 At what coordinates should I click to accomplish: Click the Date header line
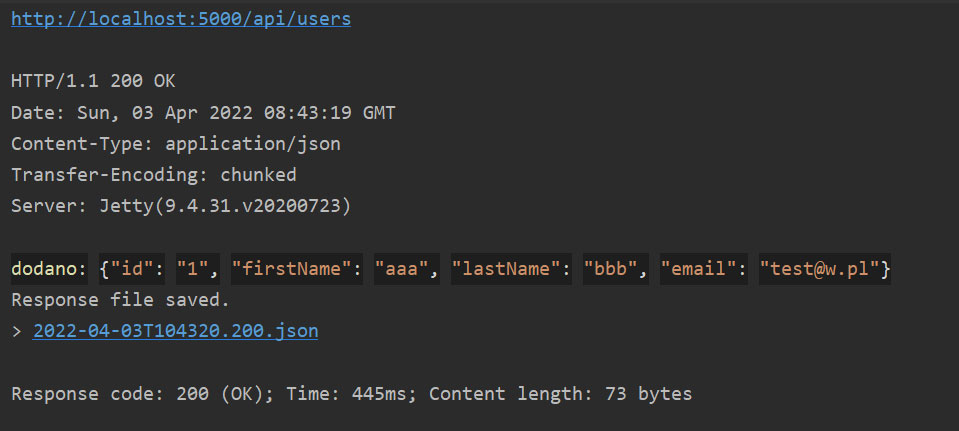(x=203, y=113)
